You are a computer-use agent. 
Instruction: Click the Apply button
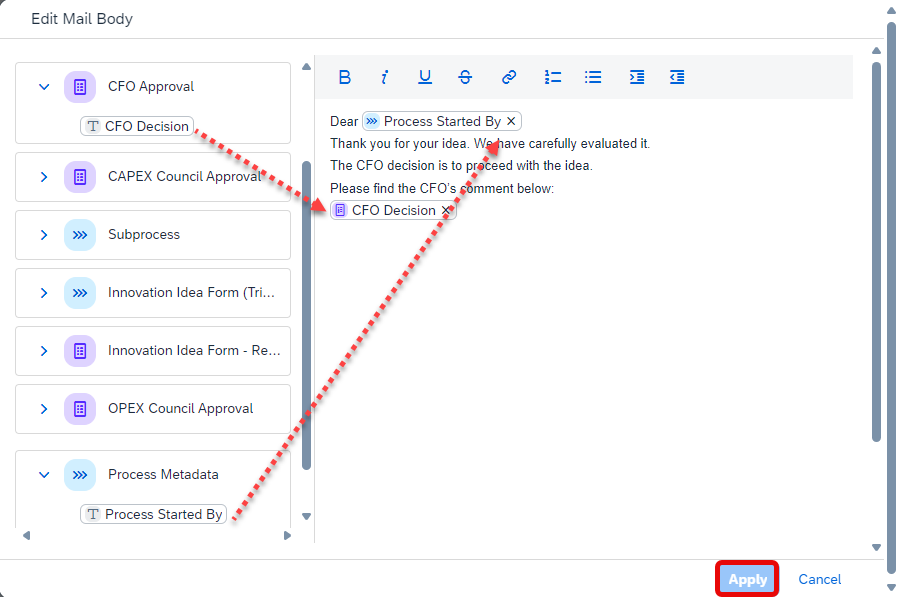tap(747, 579)
